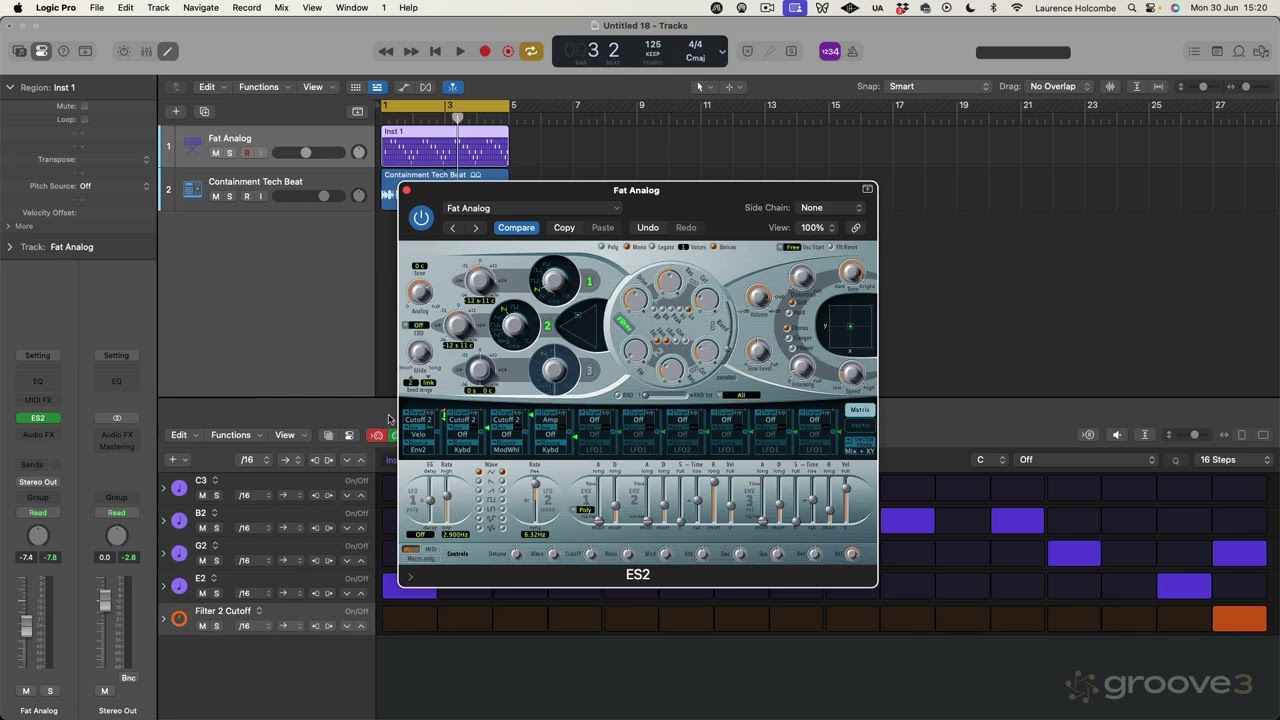Image resolution: width=1280 pixels, height=720 pixels.
Task: Mute the Fat Analog track
Action: (215, 153)
